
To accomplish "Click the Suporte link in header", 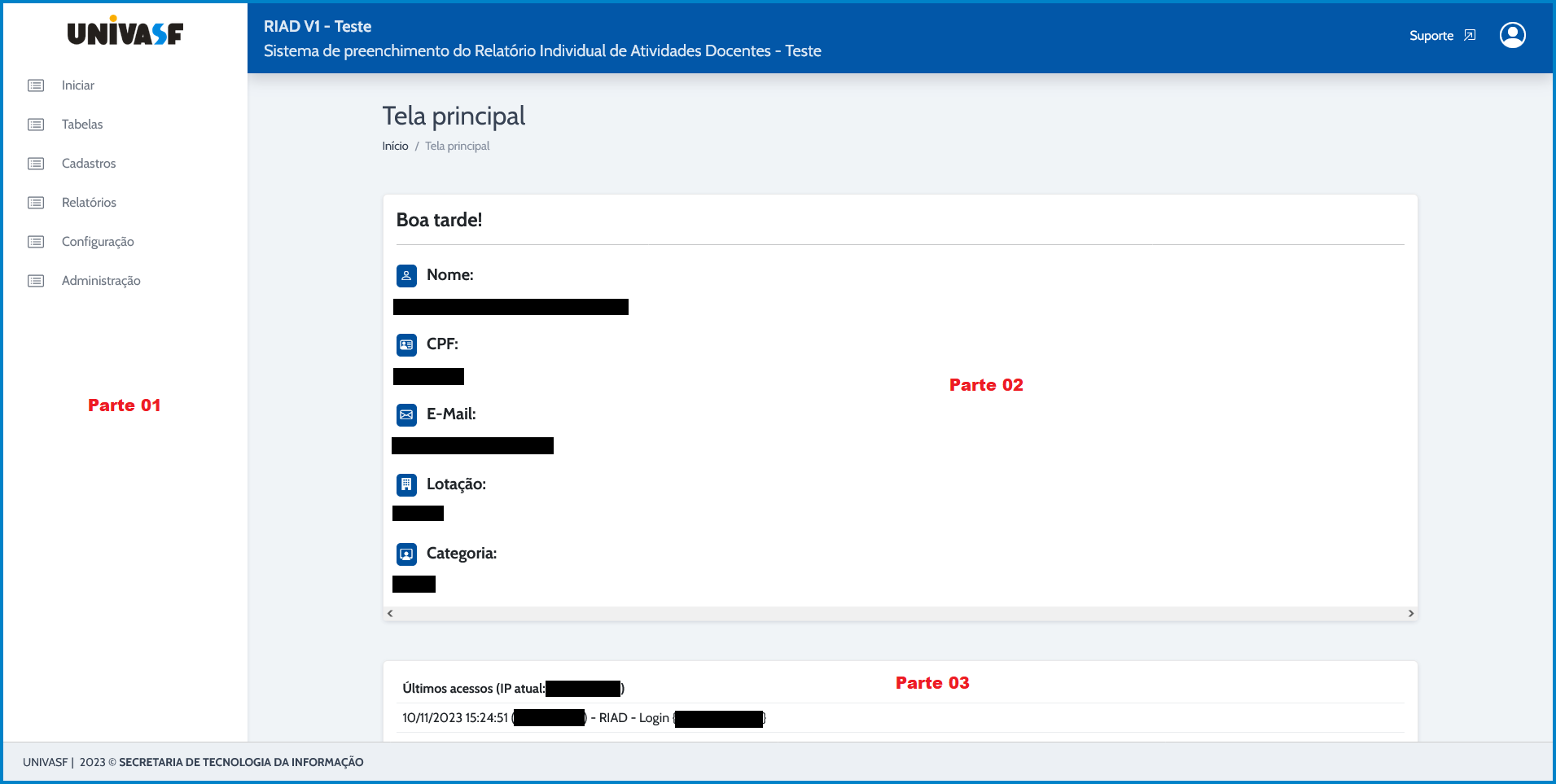I will coord(1431,36).
